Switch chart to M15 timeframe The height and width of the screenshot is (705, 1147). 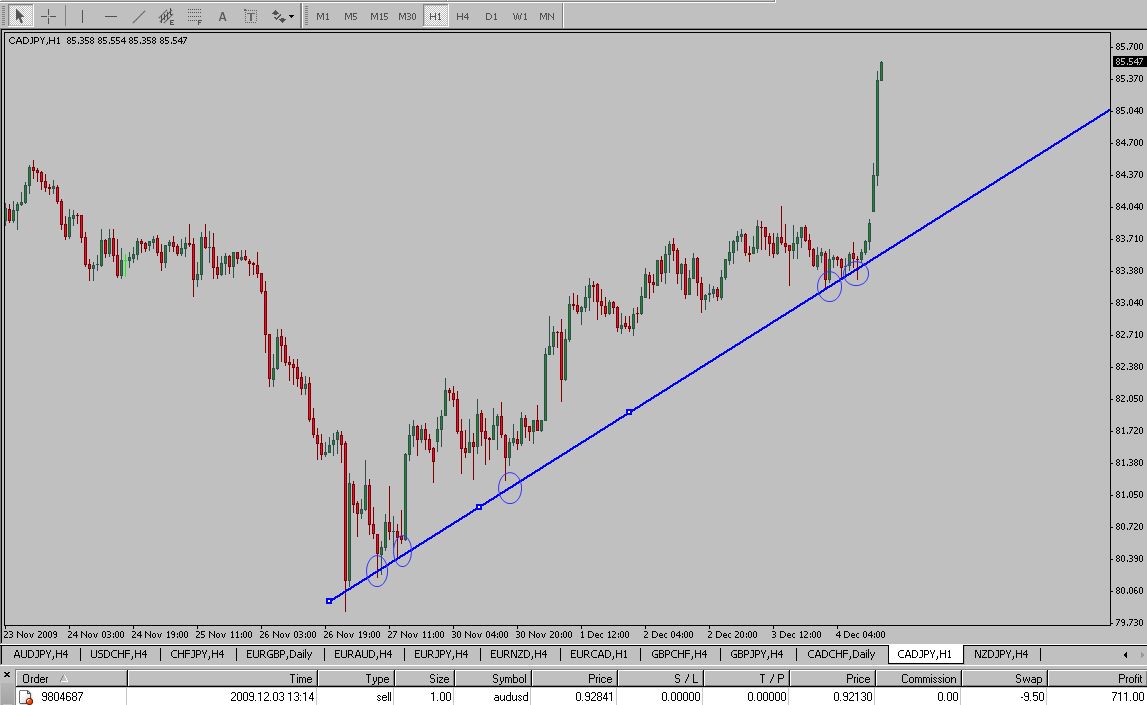pyautogui.click(x=378, y=16)
